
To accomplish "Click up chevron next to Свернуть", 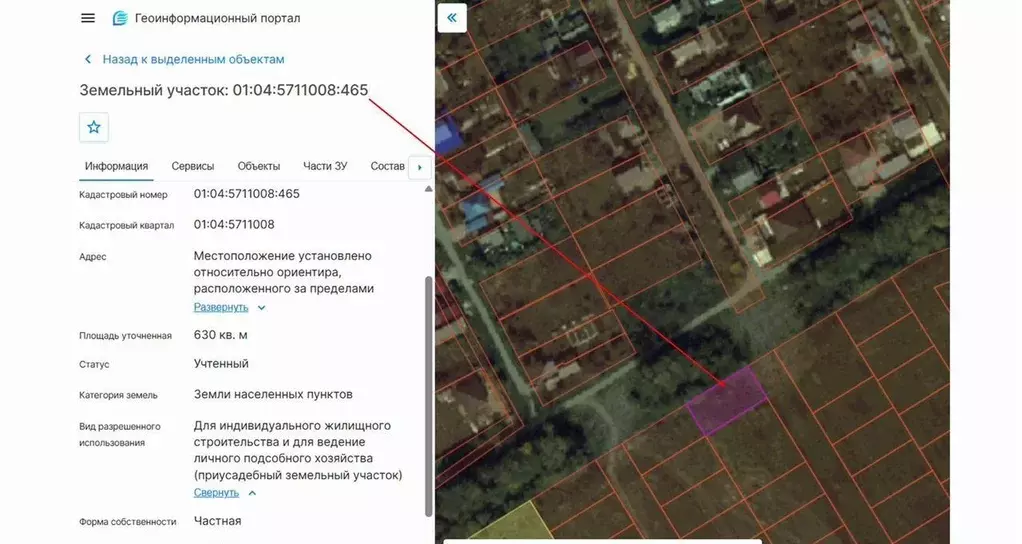I will (x=252, y=493).
